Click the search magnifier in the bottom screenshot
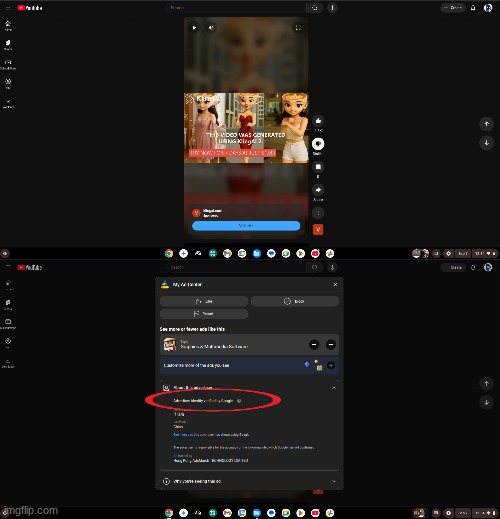 point(314,267)
